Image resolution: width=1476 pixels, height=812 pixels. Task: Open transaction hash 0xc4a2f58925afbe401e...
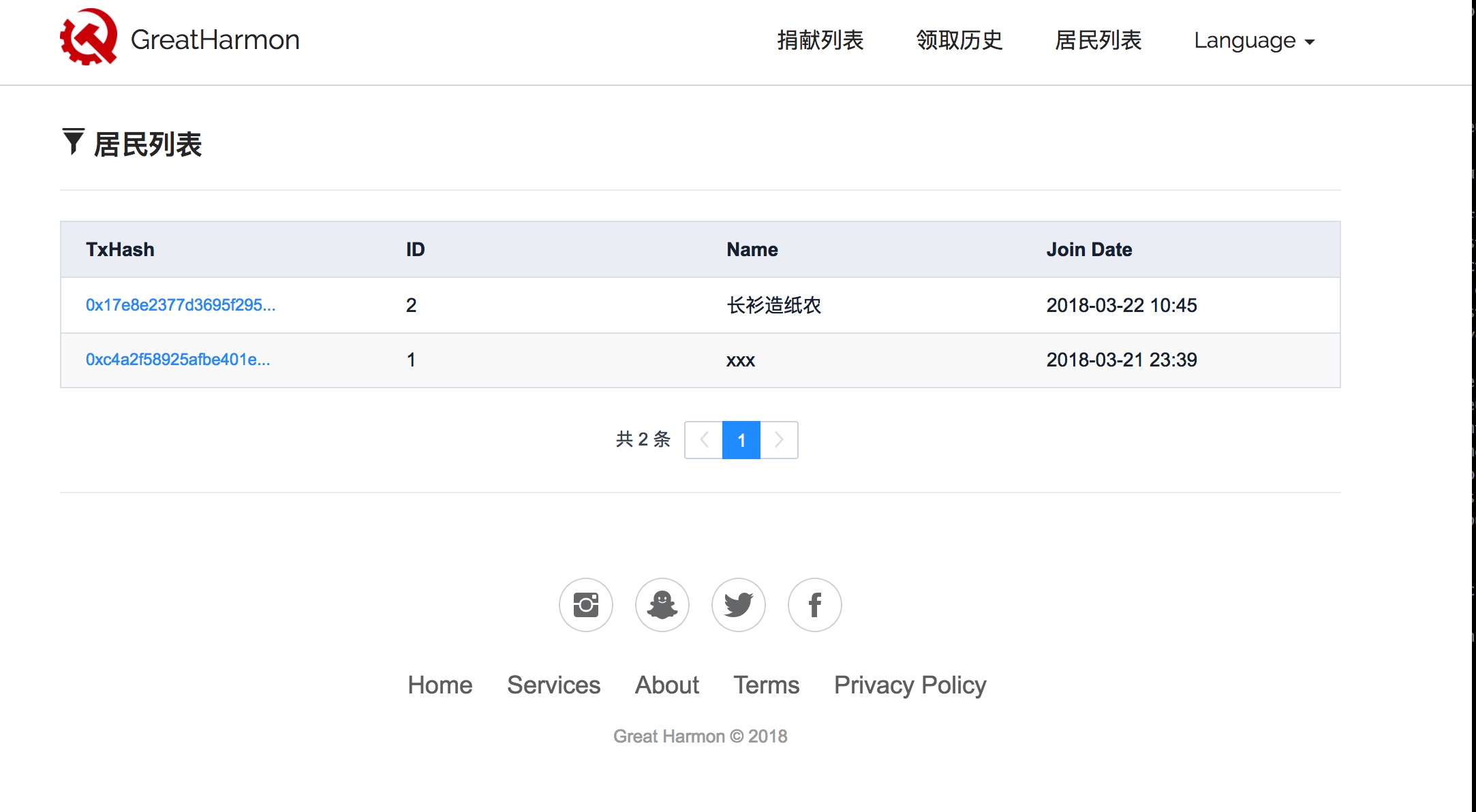178,360
